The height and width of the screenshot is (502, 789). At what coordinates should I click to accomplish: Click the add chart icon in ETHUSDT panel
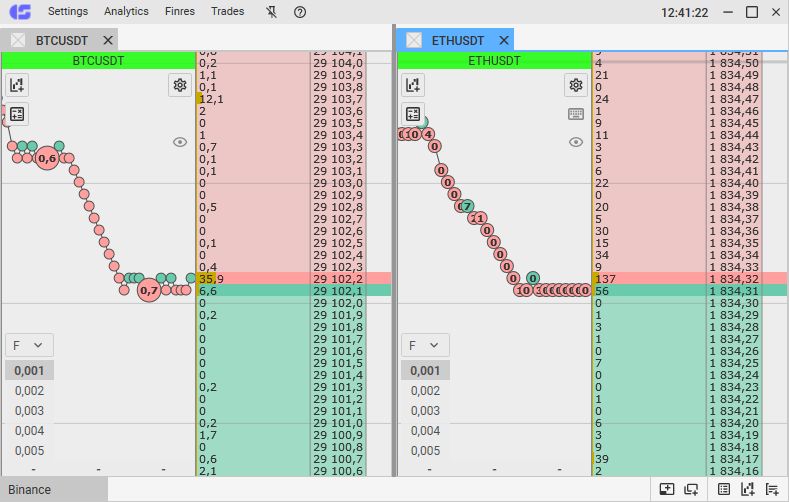click(413, 85)
